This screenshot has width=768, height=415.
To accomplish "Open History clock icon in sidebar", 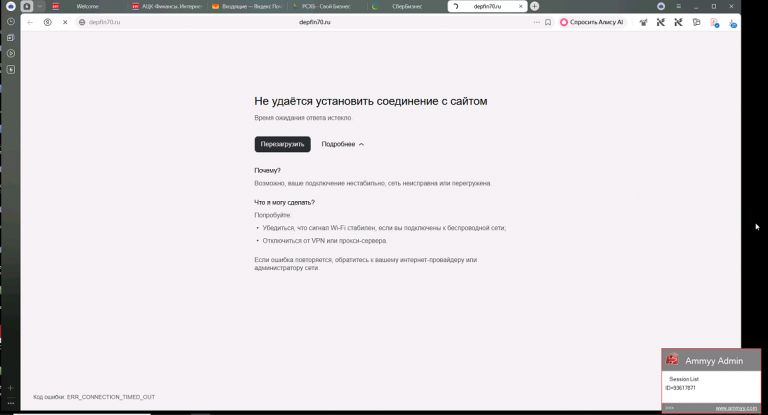I will coord(11,22).
